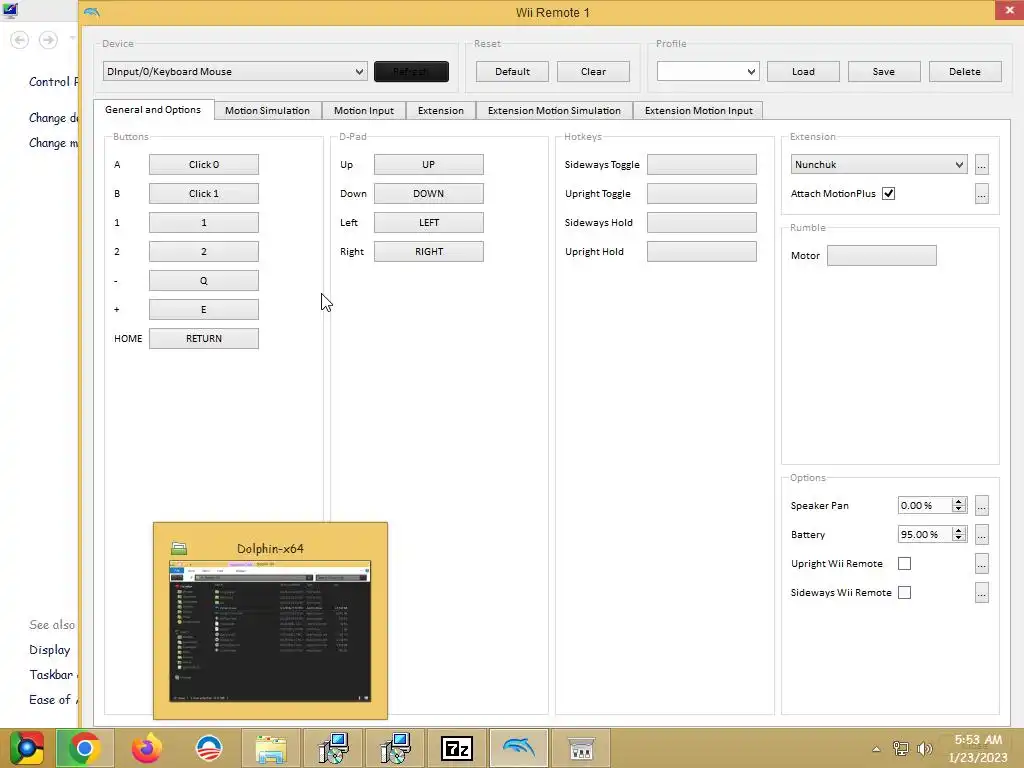Open the network tray icon
1024x768 pixels.
pyautogui.click(x=901, y=748)
